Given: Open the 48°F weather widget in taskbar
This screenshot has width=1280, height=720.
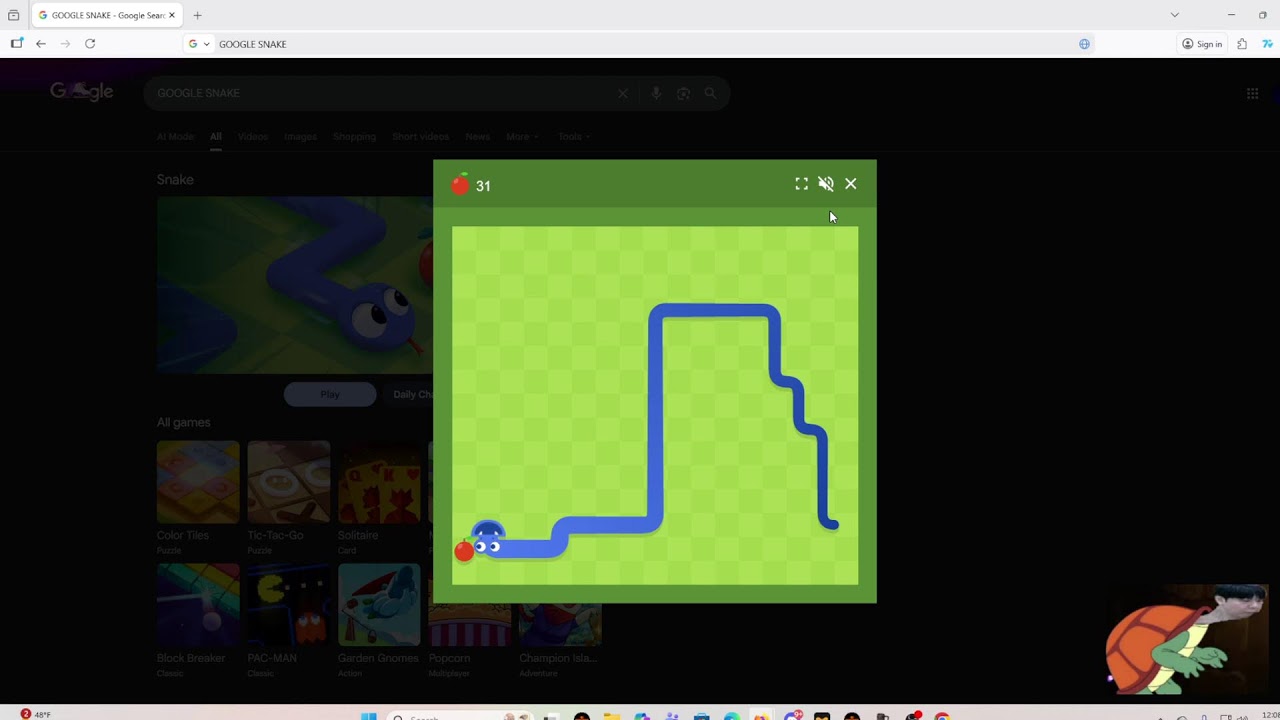Looking at the screenshot, I should click(36, 715).
